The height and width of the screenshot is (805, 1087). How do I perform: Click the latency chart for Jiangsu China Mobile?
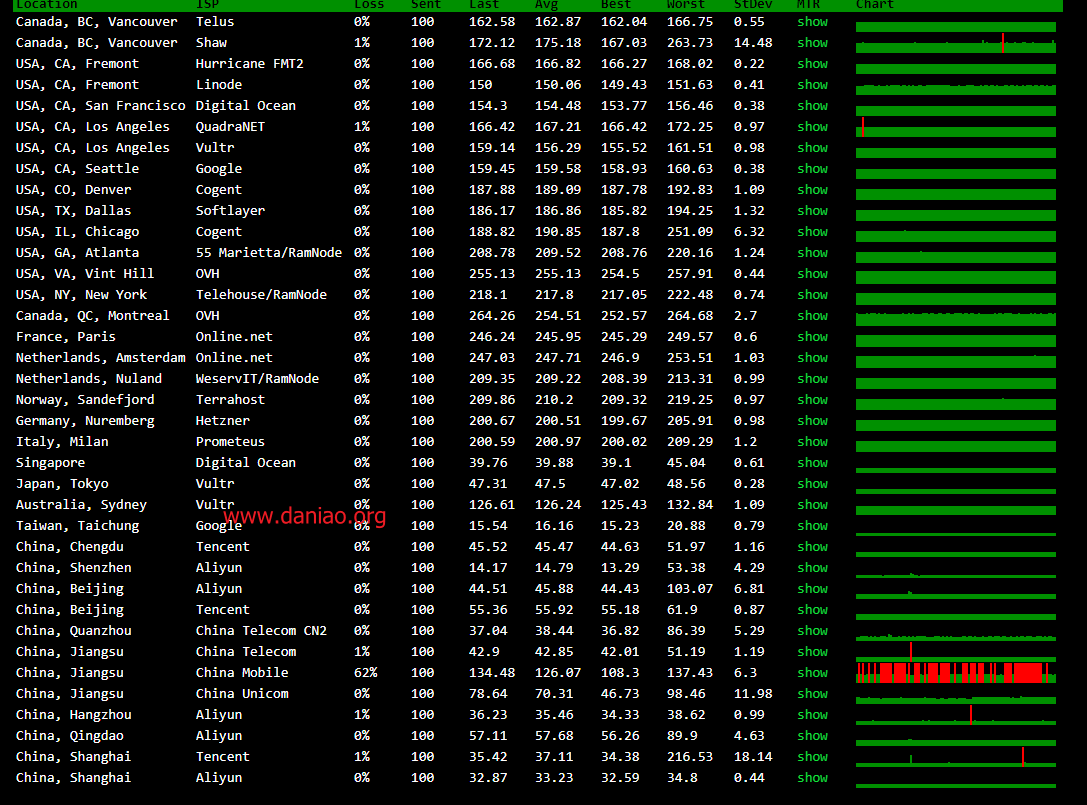955,673
